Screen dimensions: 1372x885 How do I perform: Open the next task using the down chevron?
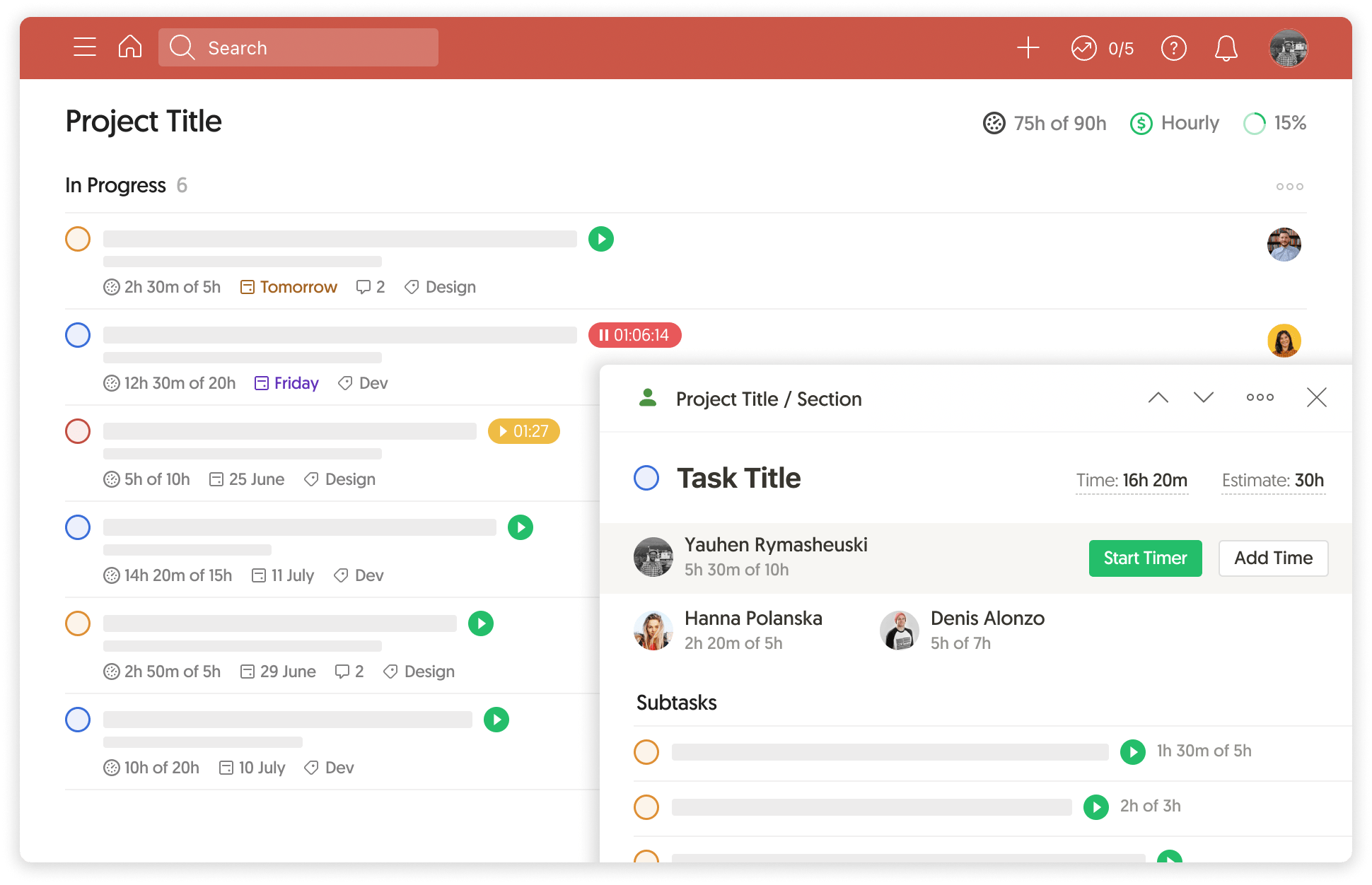pyautogui.click(x=1203, y=397)
